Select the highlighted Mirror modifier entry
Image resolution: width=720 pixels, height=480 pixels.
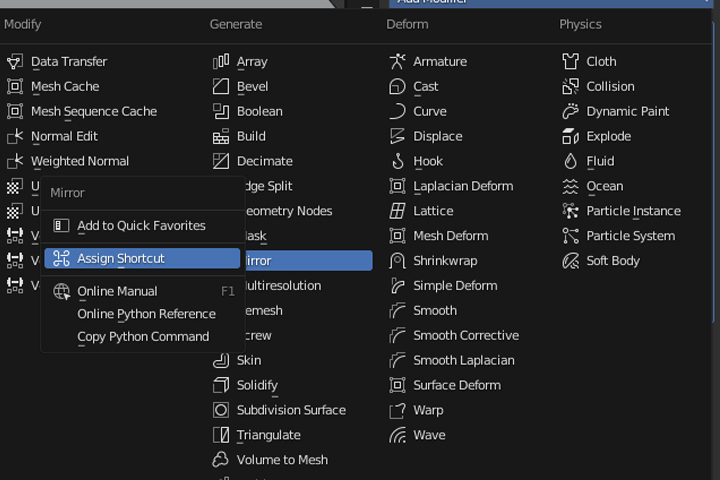(x=307, y=261)
